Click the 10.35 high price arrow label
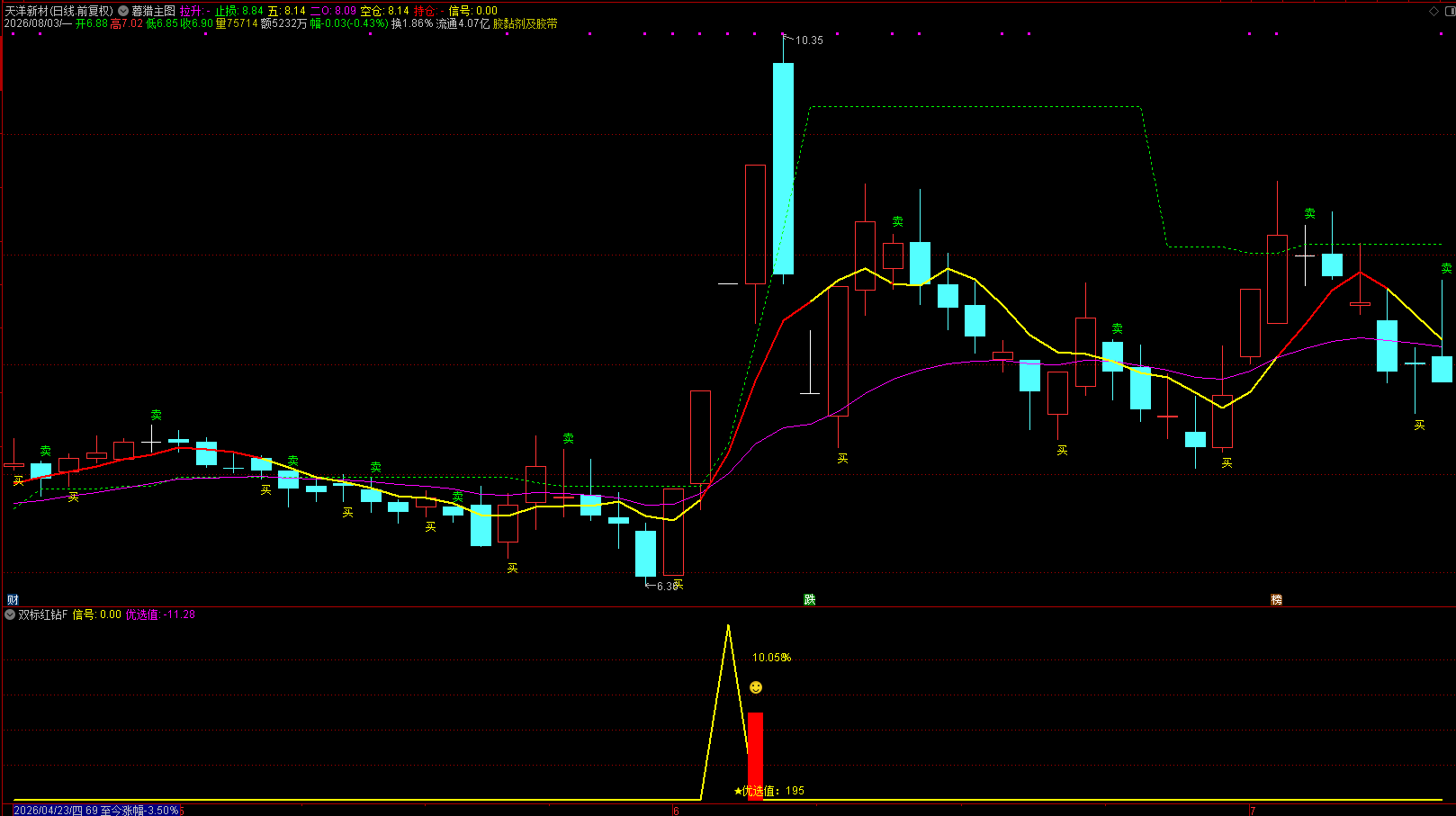Viewport: 1456px width, 816px height. tap(804, 40)
